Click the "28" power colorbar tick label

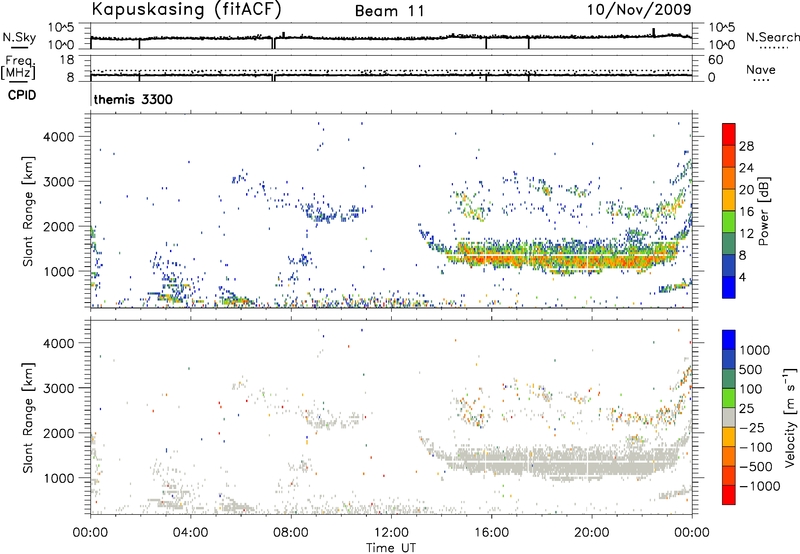click(x=746, y=146)
